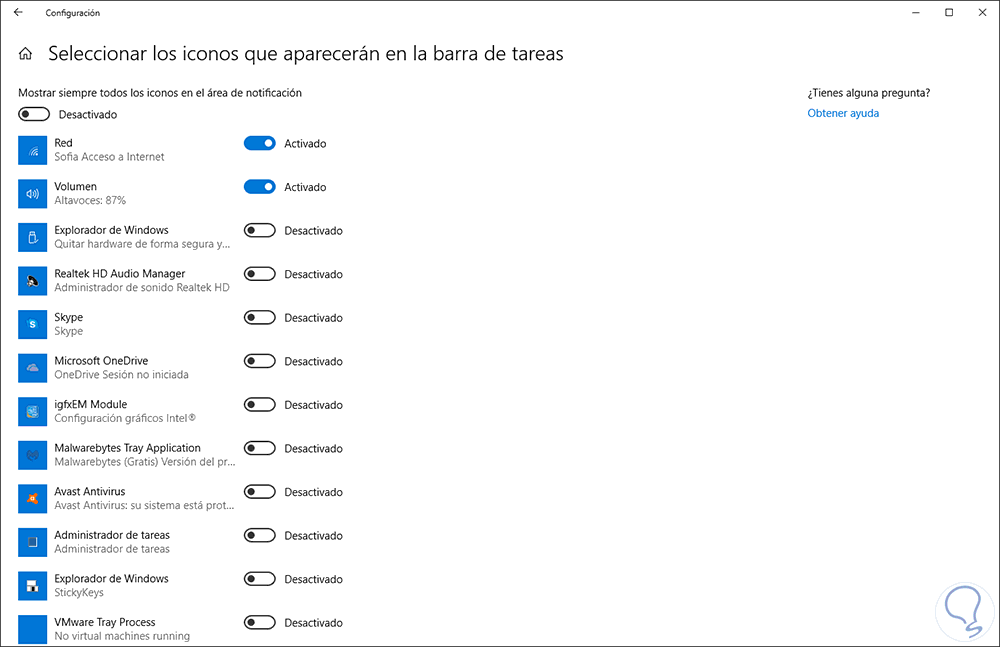
Task: Go to Settings home via house icon
Action: [26, 54]
